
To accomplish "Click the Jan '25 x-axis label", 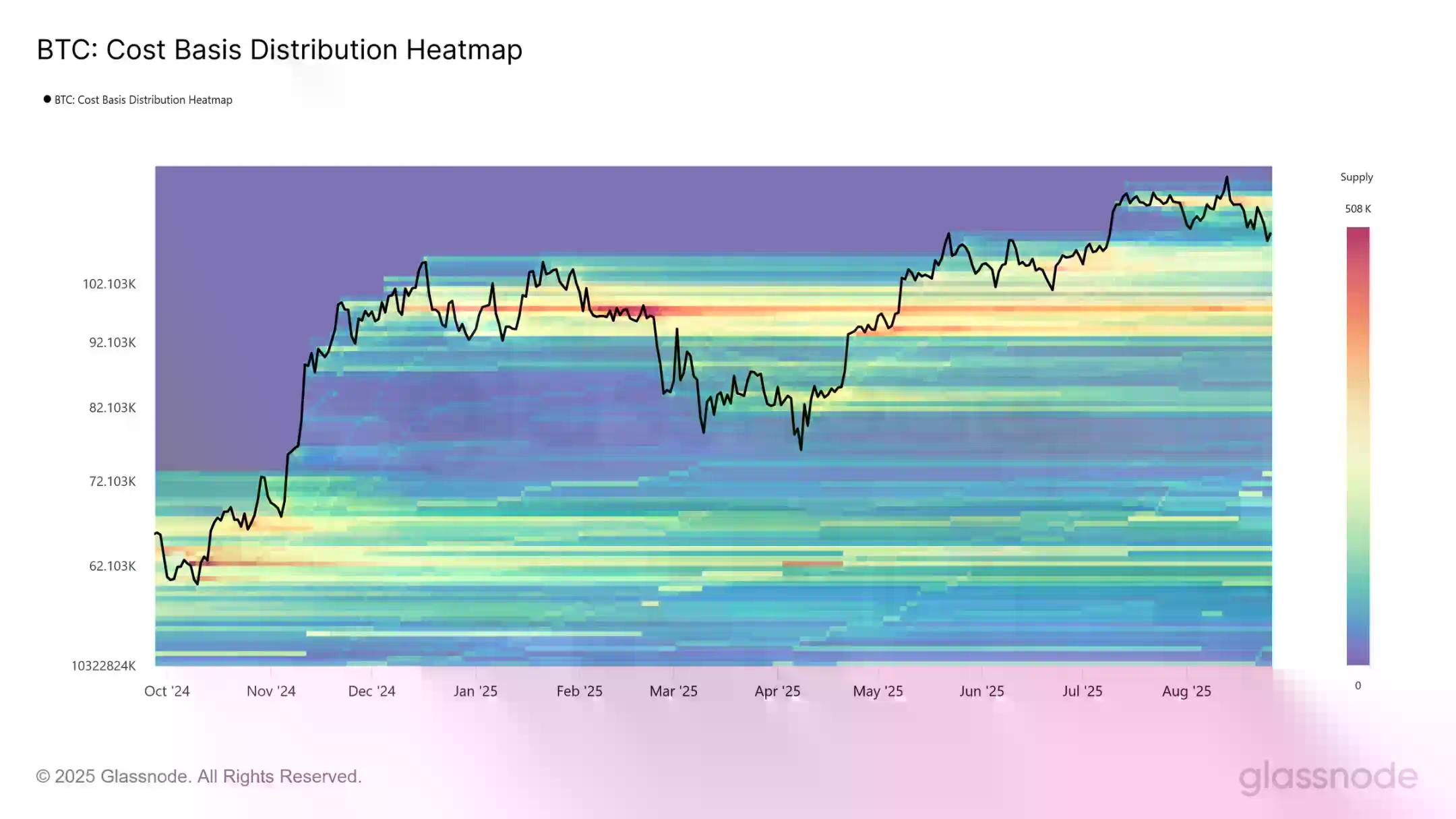I will [x=475, y=691].
